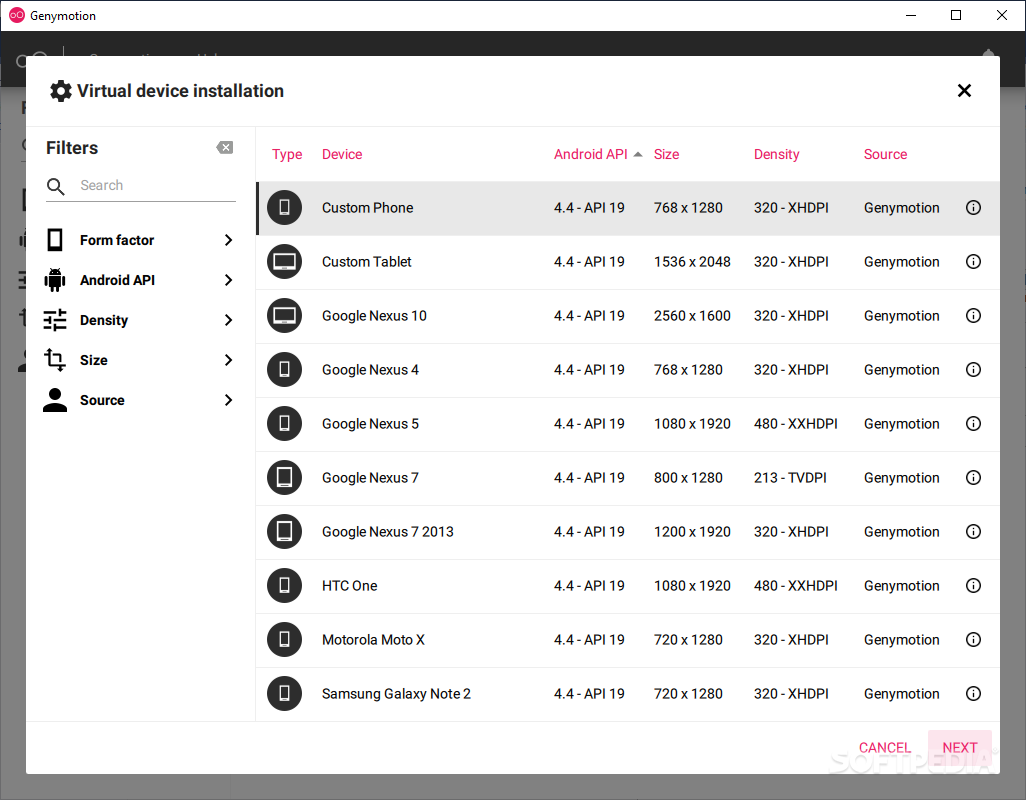Click the tablet type icon for Custom Tablet
Viewport: 1026px width, 800px height.
pyautogui.click(x=284, y=262)
